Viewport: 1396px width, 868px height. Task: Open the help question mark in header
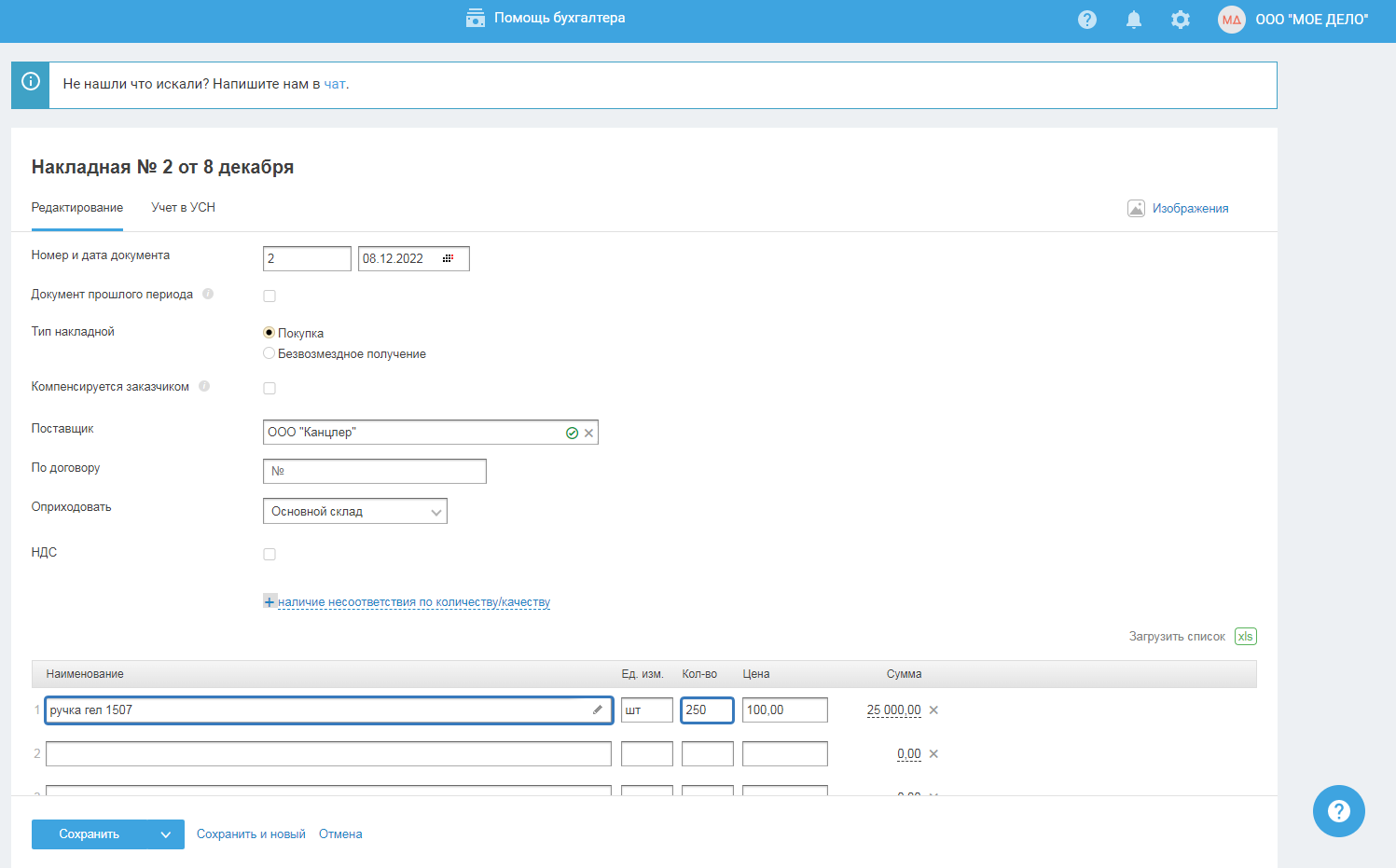pyautogui.click(x=1086, y=20)
